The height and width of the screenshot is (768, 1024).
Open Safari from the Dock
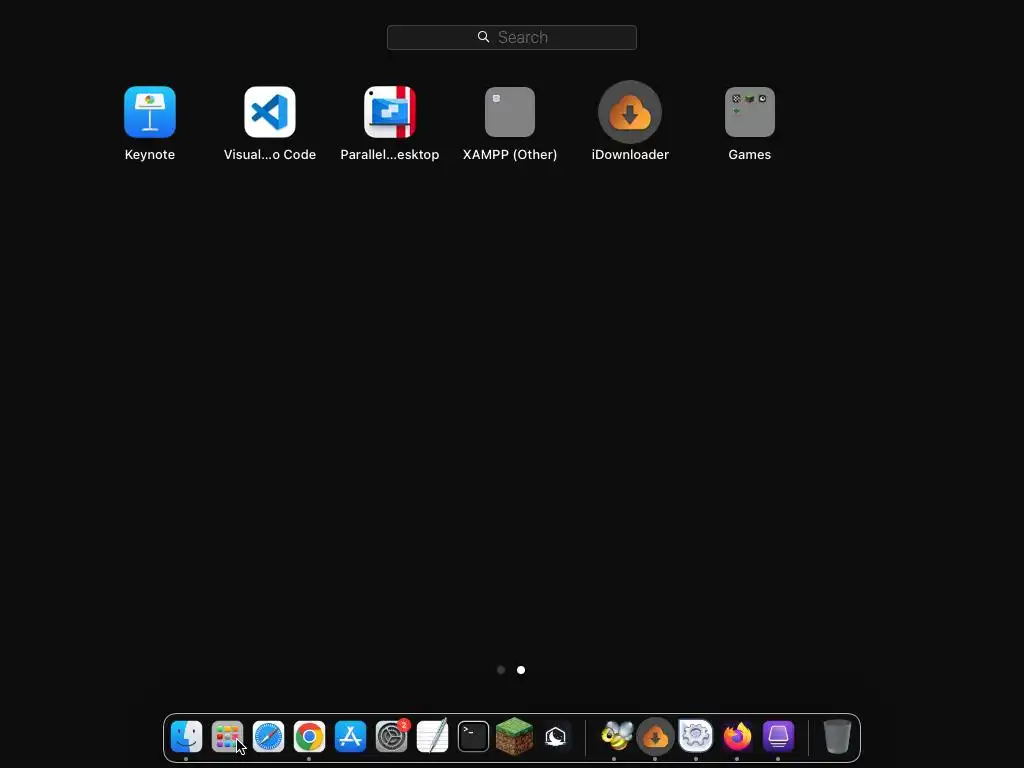point(268,737)
